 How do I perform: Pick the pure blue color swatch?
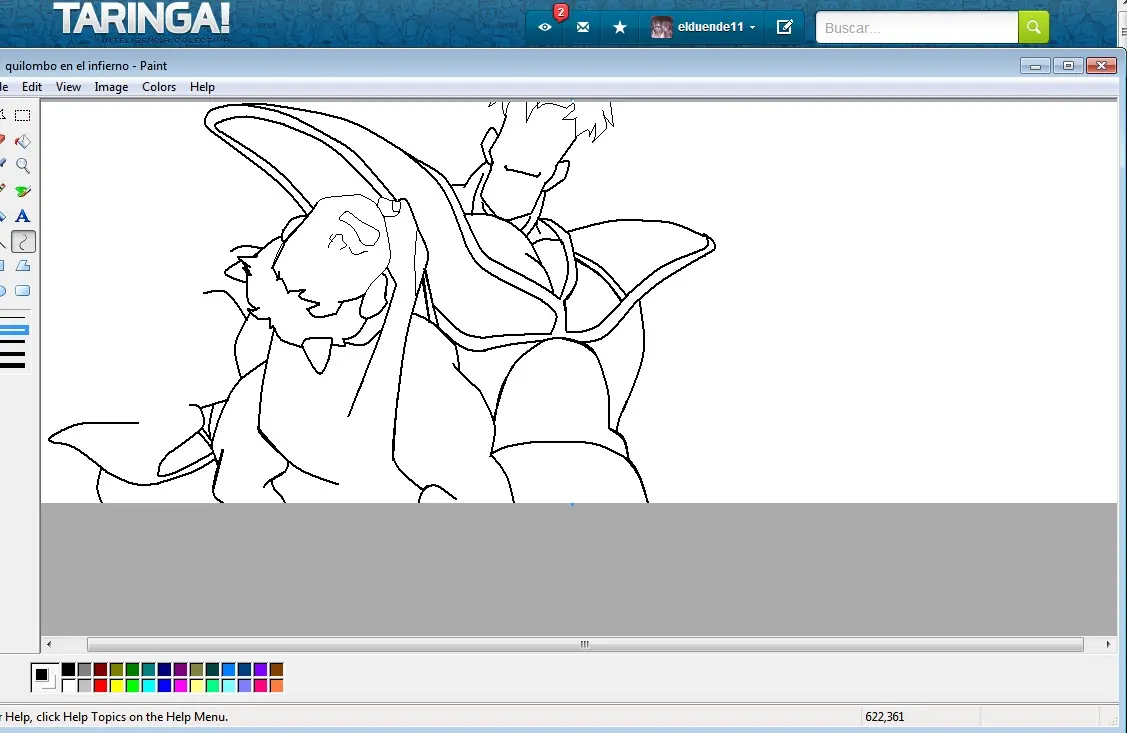tap(165, 686)
